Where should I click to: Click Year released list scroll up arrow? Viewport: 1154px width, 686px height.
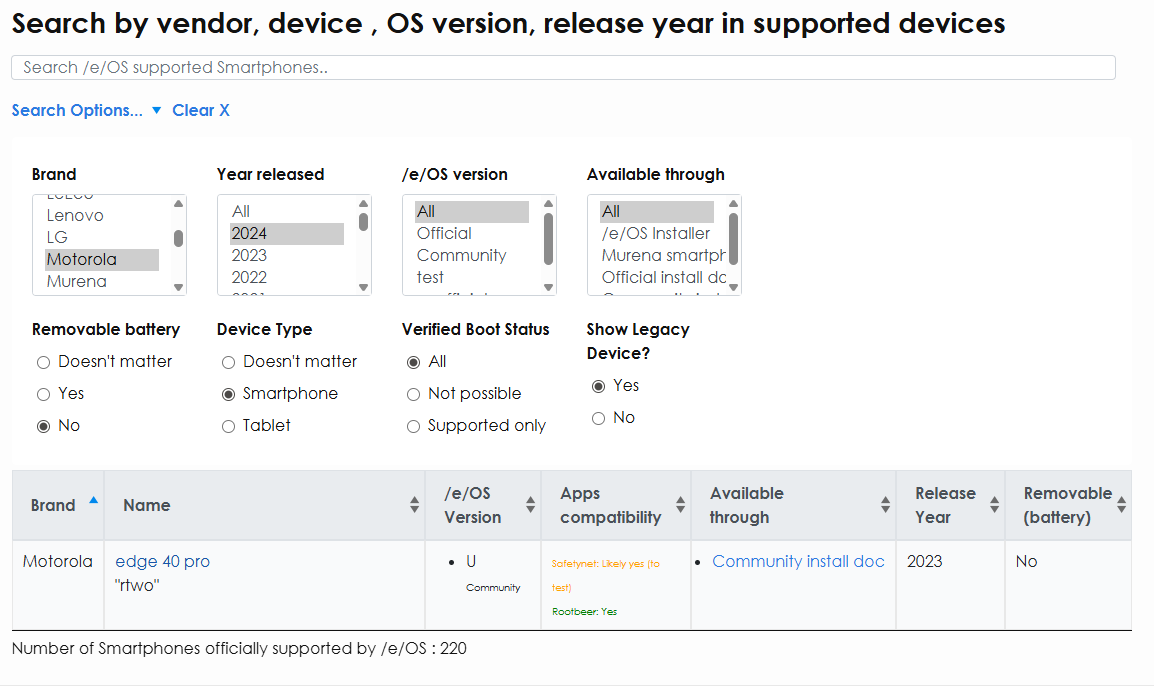coord(364,203)
